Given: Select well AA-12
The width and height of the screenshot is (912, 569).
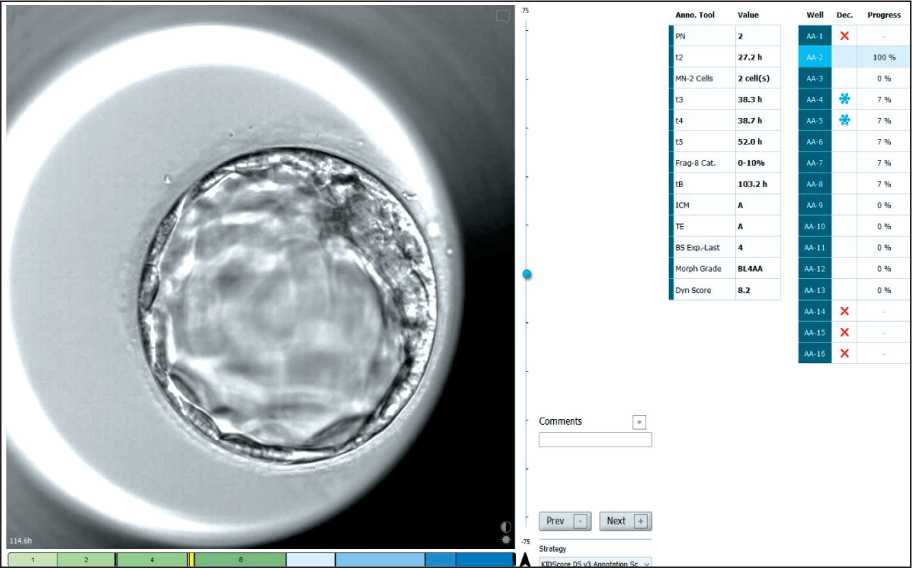Looking at the screenshot, I should (x=814, y=269).
